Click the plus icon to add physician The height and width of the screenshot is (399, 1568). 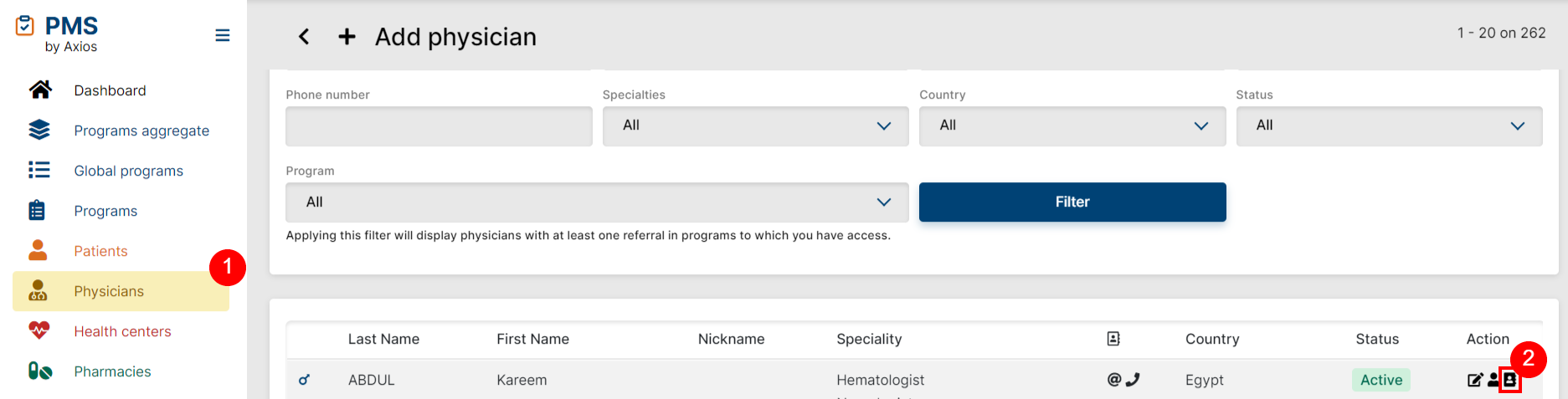[347, 37]
